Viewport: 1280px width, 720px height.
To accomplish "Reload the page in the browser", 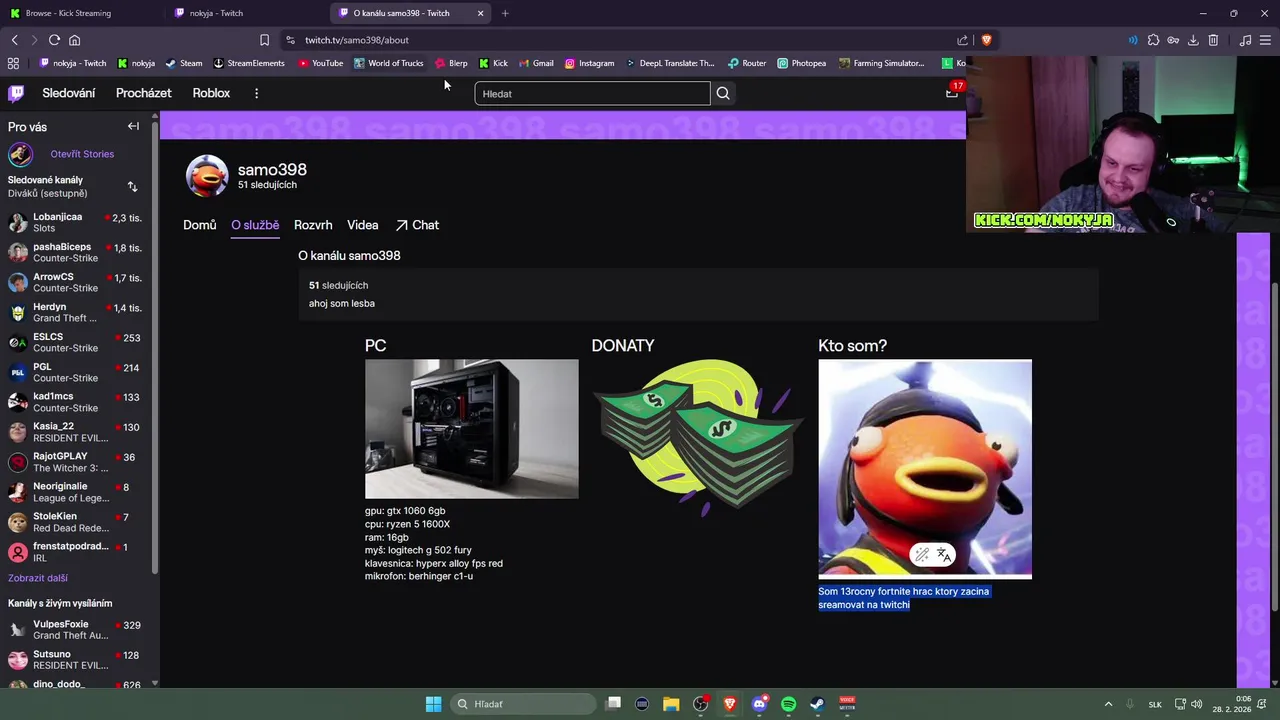I will [54, 40].
